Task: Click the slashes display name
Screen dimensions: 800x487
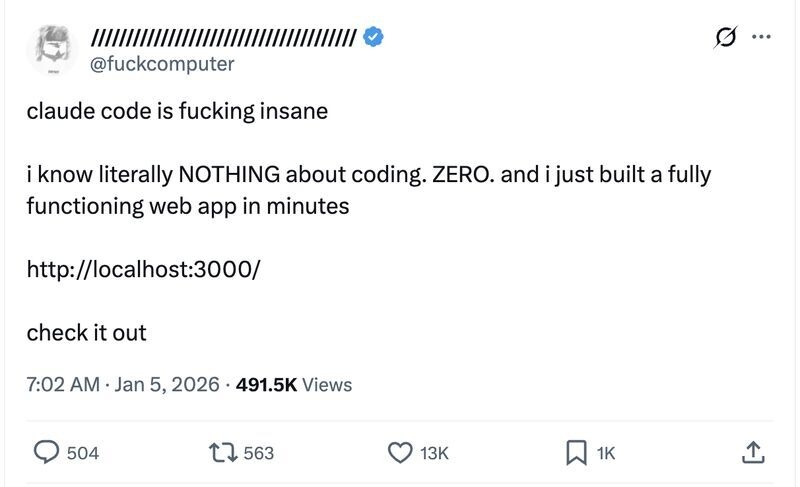Action: pos(223,39)
